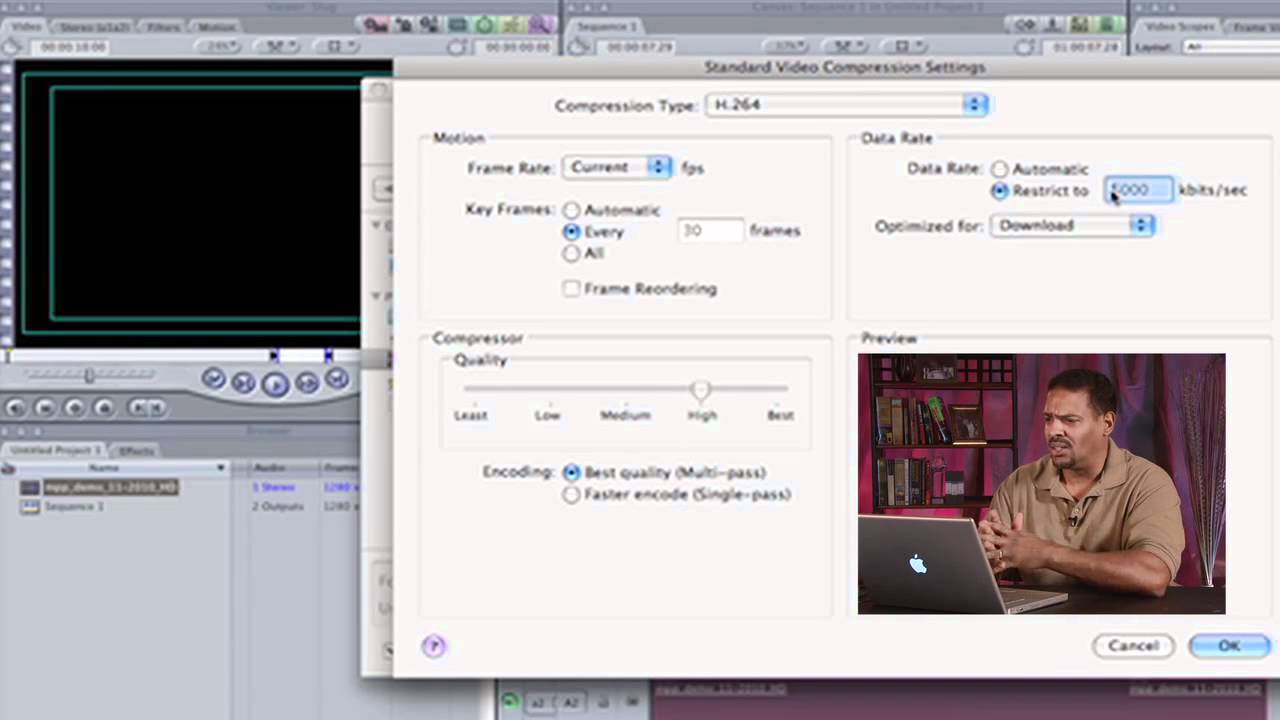Open the Layout dropdown in Video Scopes
Screen dimensions: 1280x720
point(1230,47)
